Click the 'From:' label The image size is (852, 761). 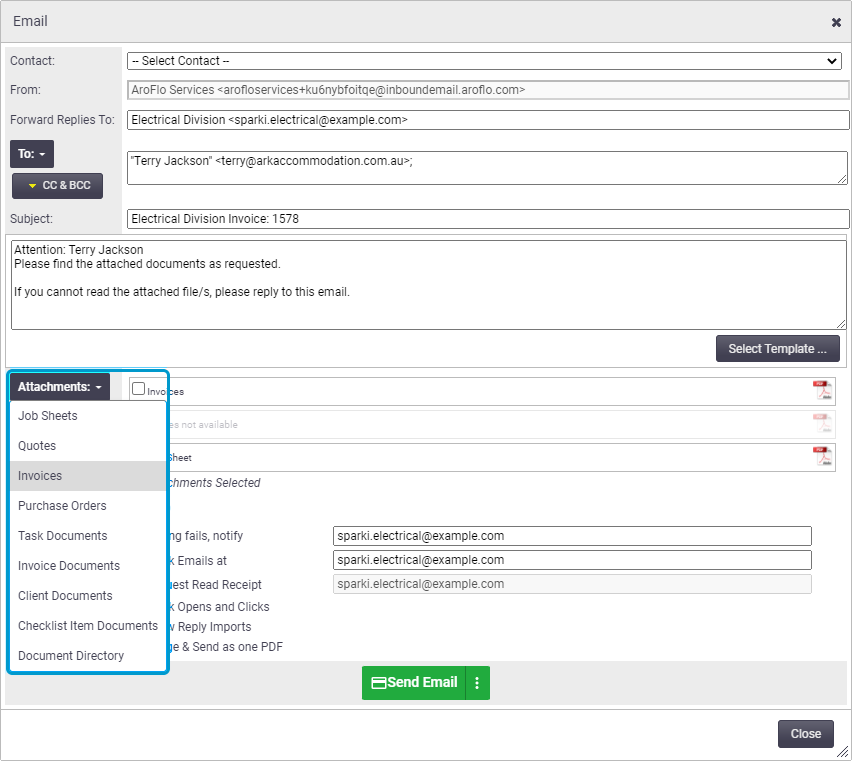tap(26, 90)
